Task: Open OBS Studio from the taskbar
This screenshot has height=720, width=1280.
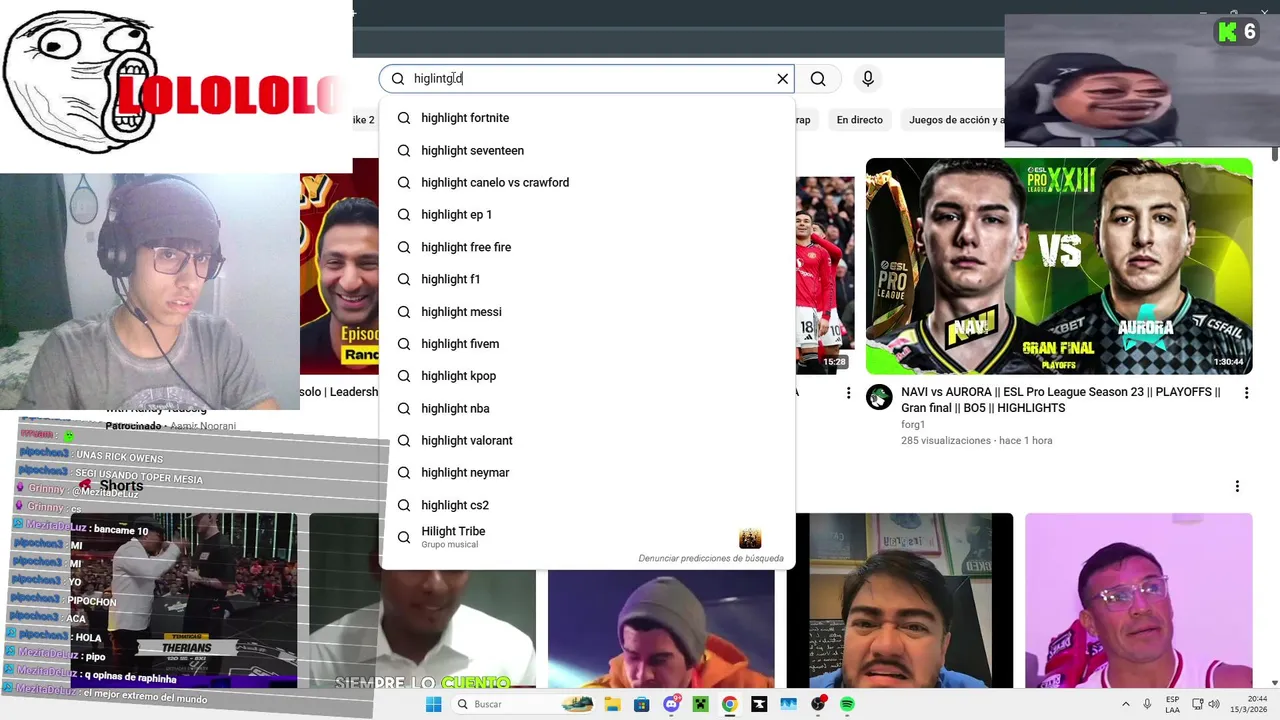Action: click(818, 704)
